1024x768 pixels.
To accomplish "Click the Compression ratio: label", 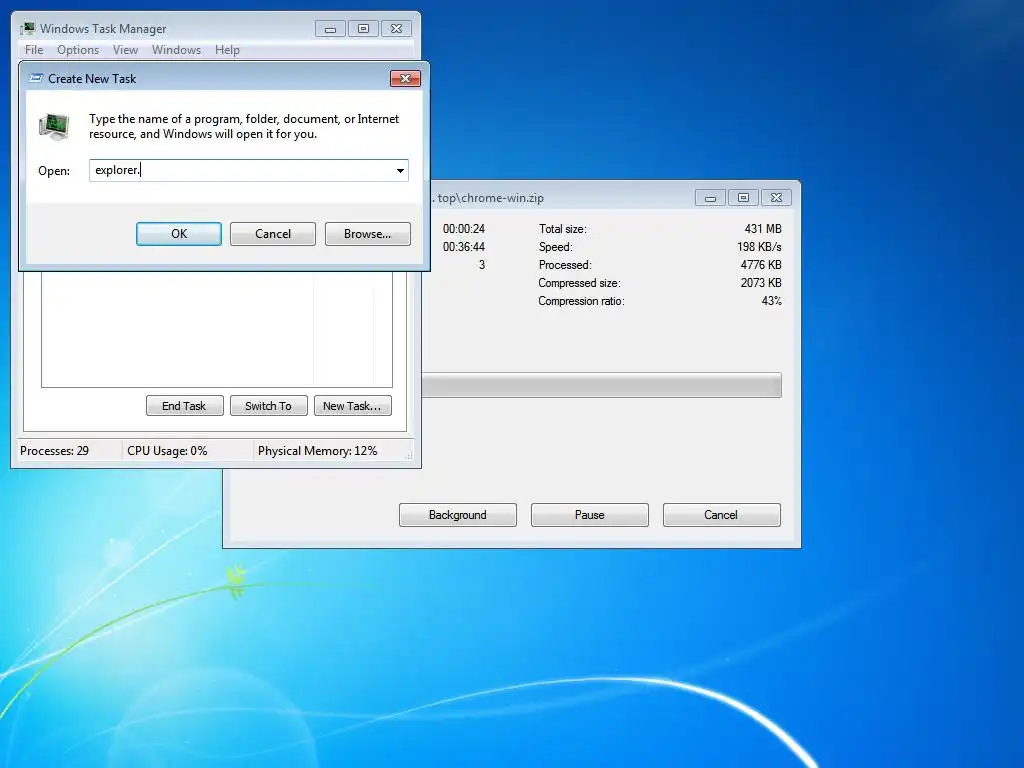I will [581, 301].
